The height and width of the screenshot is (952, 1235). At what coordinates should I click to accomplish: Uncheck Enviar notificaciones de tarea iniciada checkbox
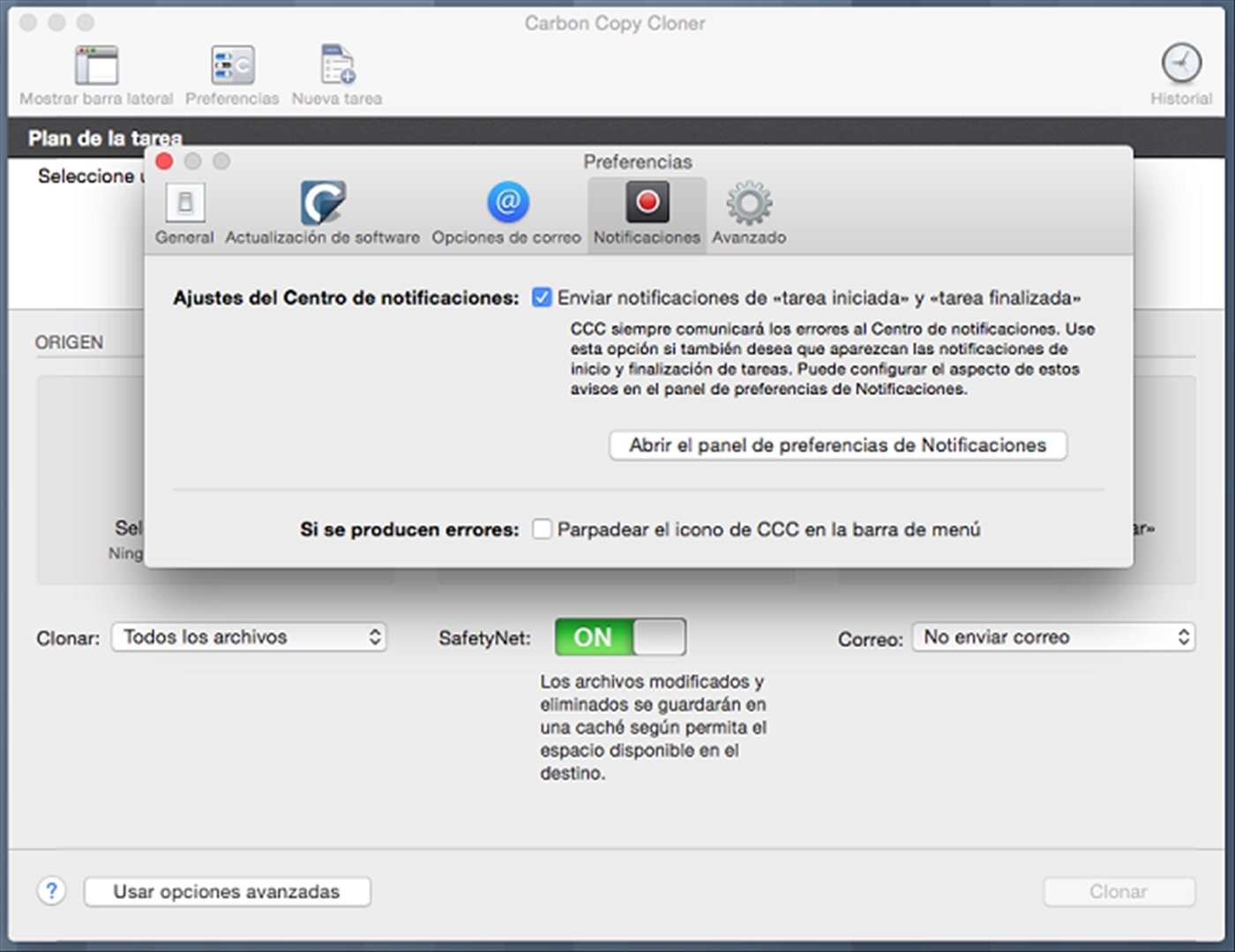[542, 298]
